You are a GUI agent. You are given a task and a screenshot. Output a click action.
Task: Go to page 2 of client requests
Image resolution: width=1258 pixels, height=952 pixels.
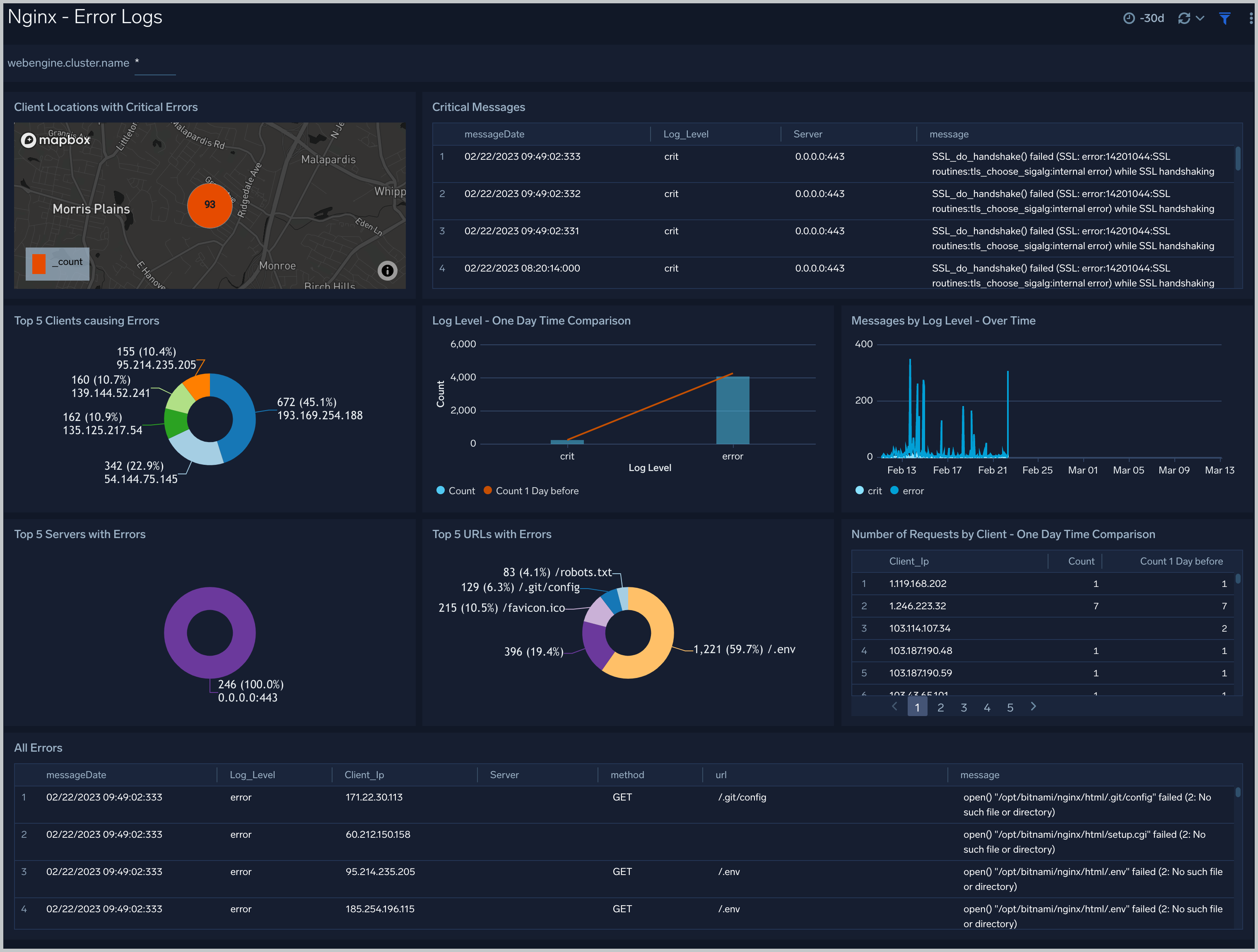(x=941, y=707)
